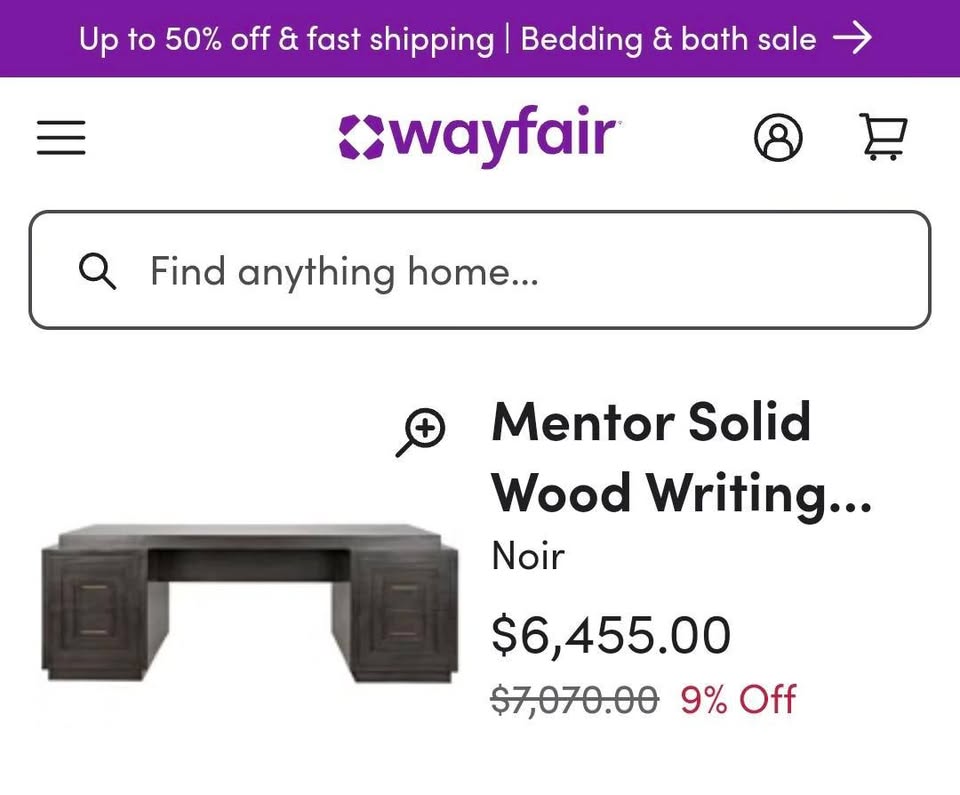Click the desk's right drawer cabinet in photo
This screenshot has width=960, height=795.
tap(402, 612)
